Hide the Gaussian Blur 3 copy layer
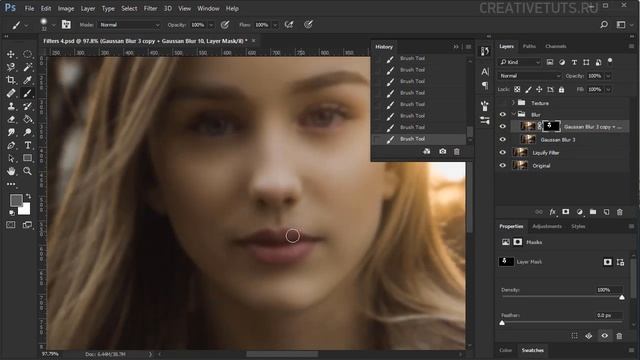This screenshot has width=640, height=360. point(502,127)
